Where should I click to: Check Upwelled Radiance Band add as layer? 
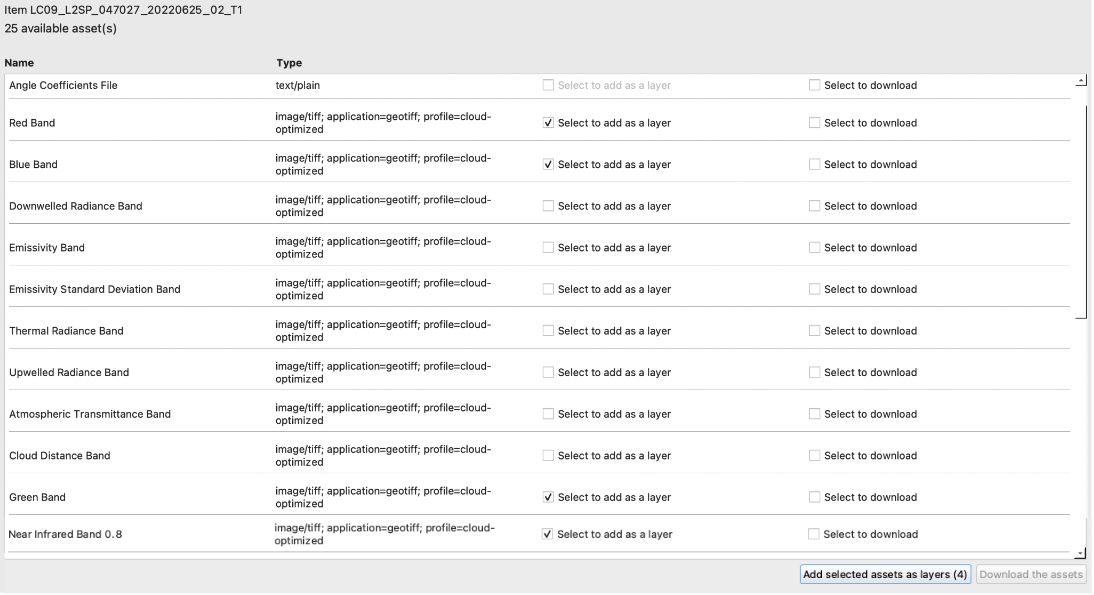(548, 372)
